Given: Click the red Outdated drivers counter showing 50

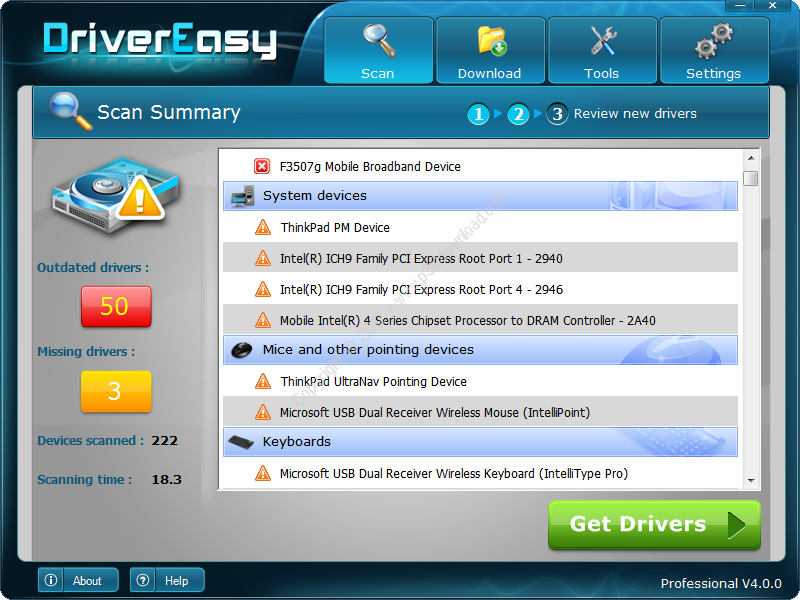Looking at the screenshot, I should click(x=115, y=308).
